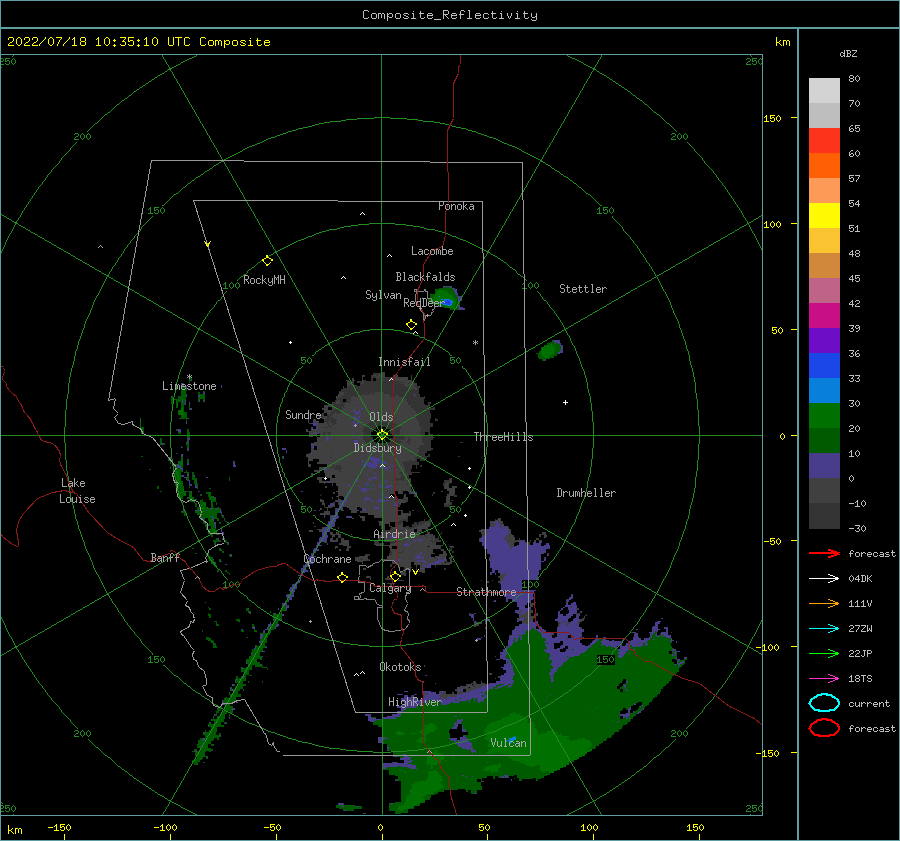This screenshot has height=841, width=900.
Task: Select the slate purple 0-10 dBZ swatch
Action: [x=824, y=466]
